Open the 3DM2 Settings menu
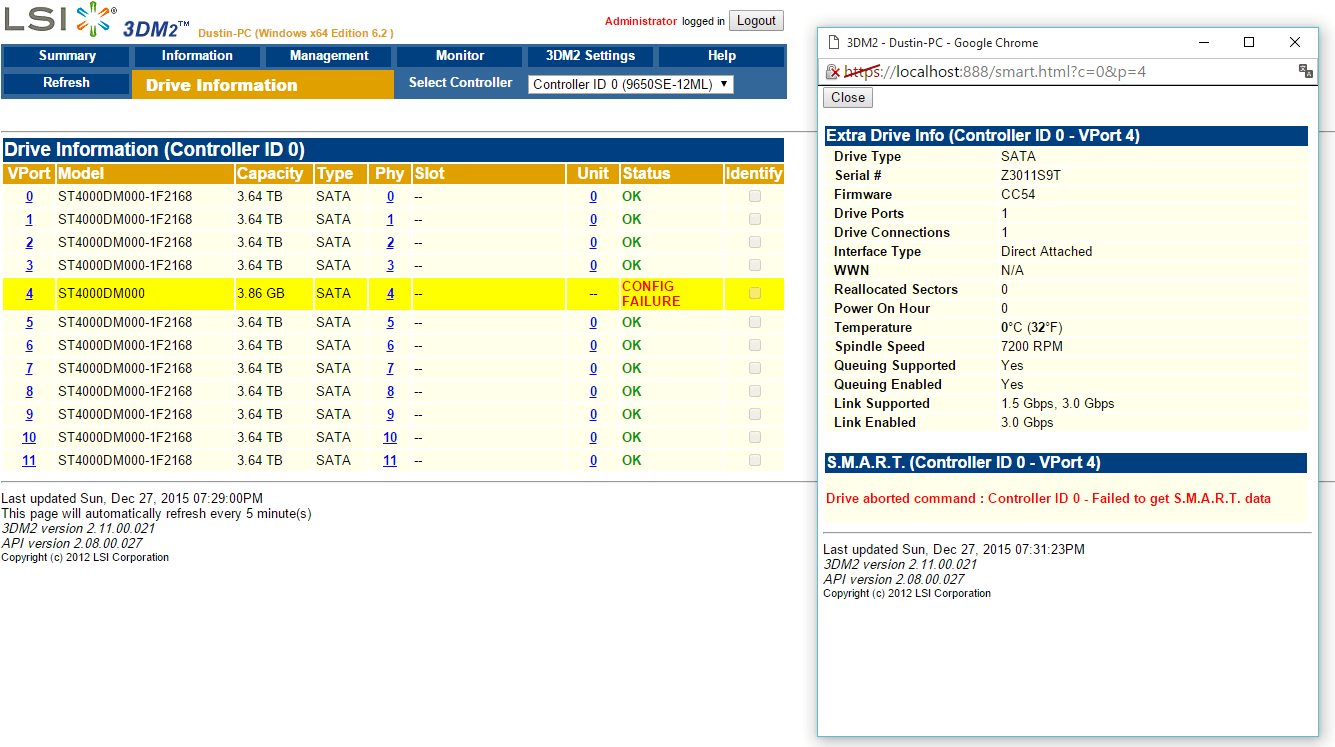1335x747 pixels. (590, 56)
